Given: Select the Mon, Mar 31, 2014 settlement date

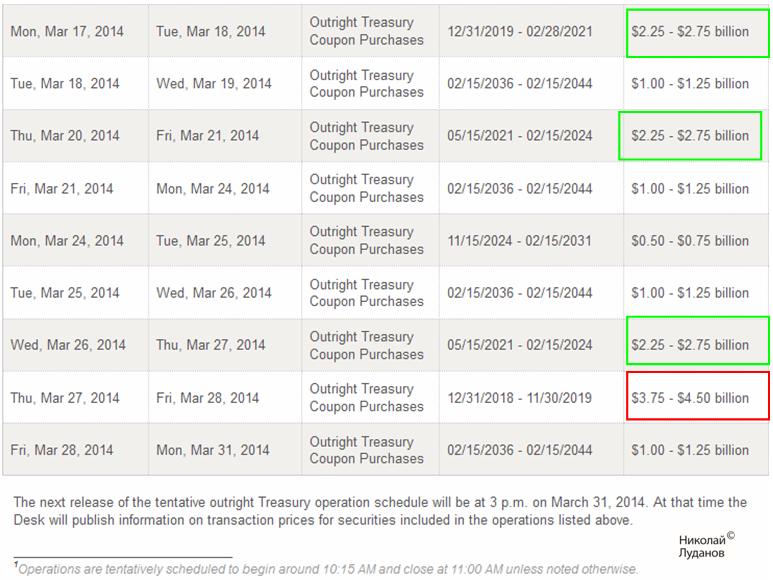Looking at the screenshot, I should click(x=213, y=450).
